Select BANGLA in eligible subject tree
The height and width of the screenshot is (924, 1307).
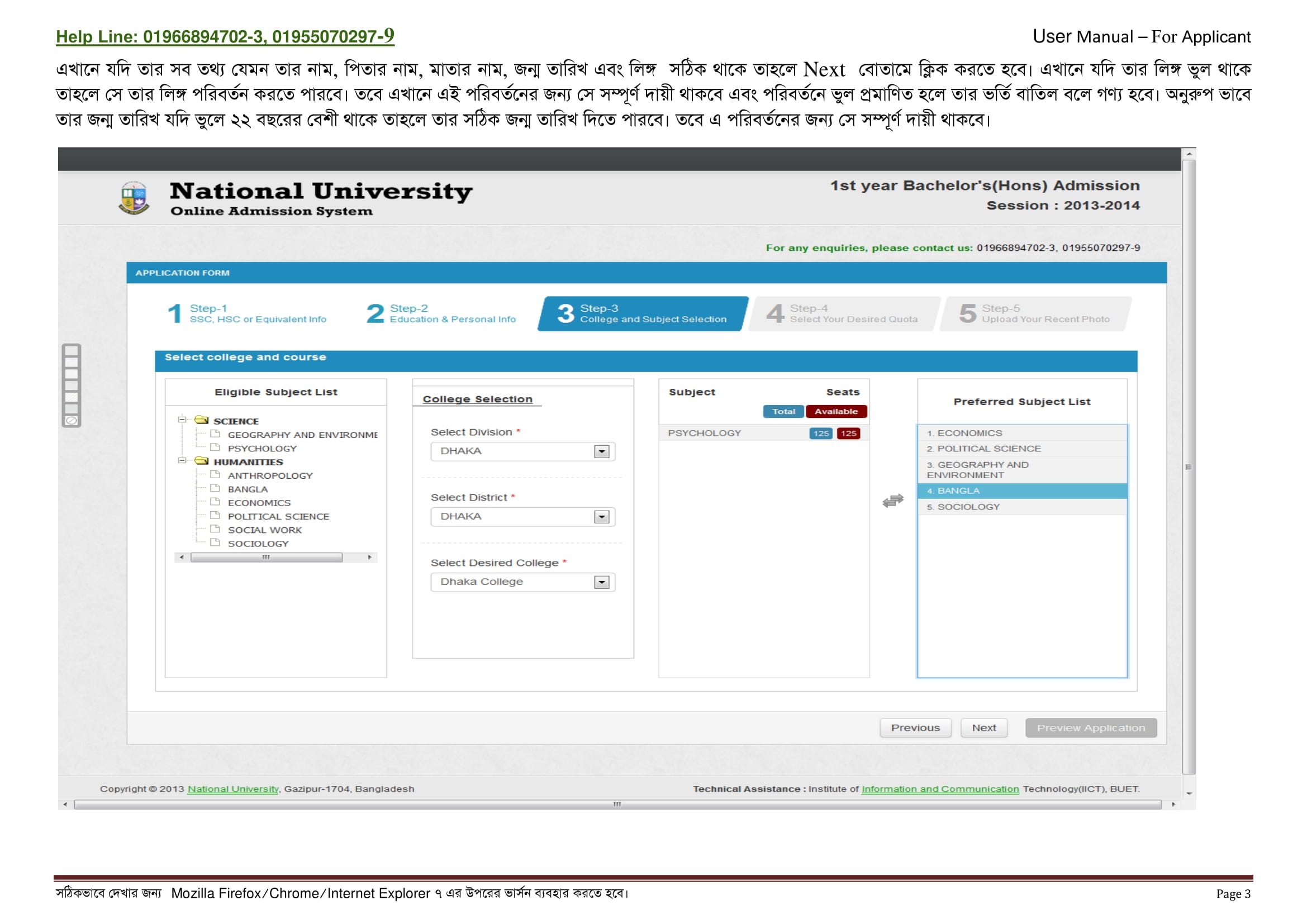[x=248, y=489]
